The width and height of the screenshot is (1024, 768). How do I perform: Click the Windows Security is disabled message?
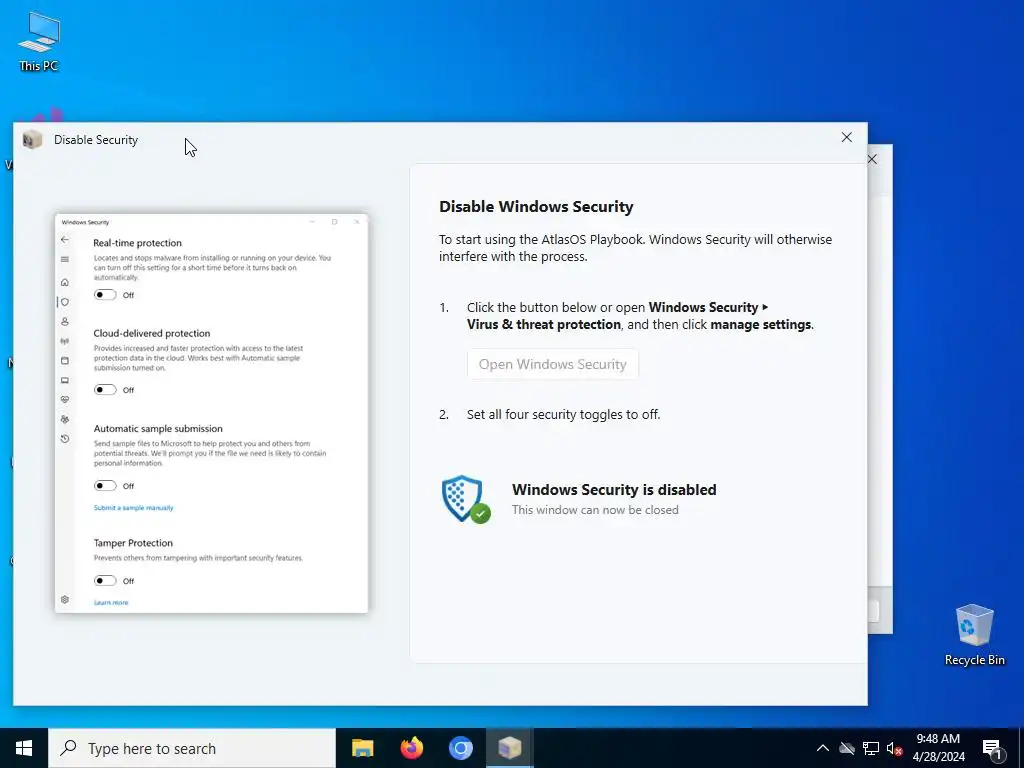[x=614, y=490]
